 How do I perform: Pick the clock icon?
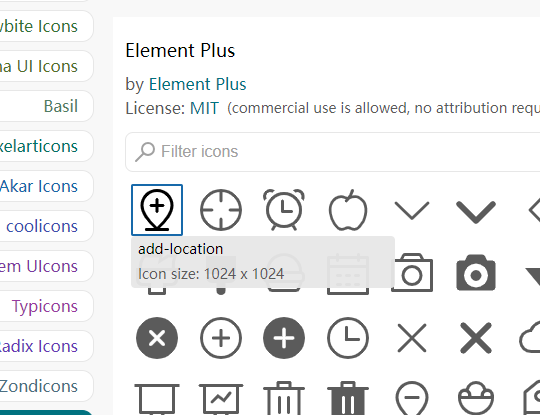(348, 338)
